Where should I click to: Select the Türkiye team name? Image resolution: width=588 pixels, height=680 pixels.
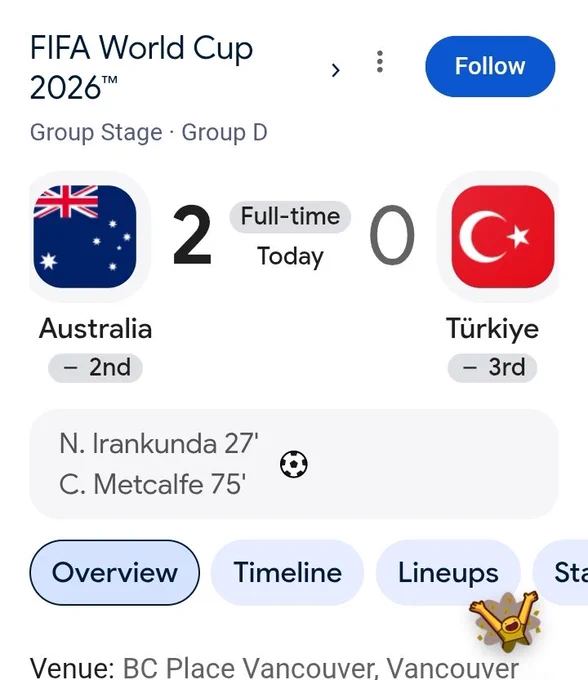click(492, 329)
